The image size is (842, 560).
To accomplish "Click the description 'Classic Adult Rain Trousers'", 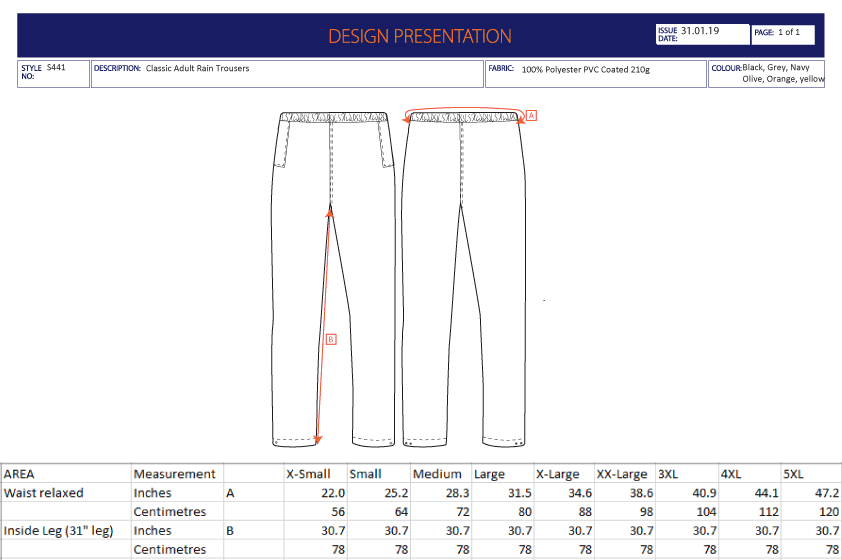I will [198, 68].
